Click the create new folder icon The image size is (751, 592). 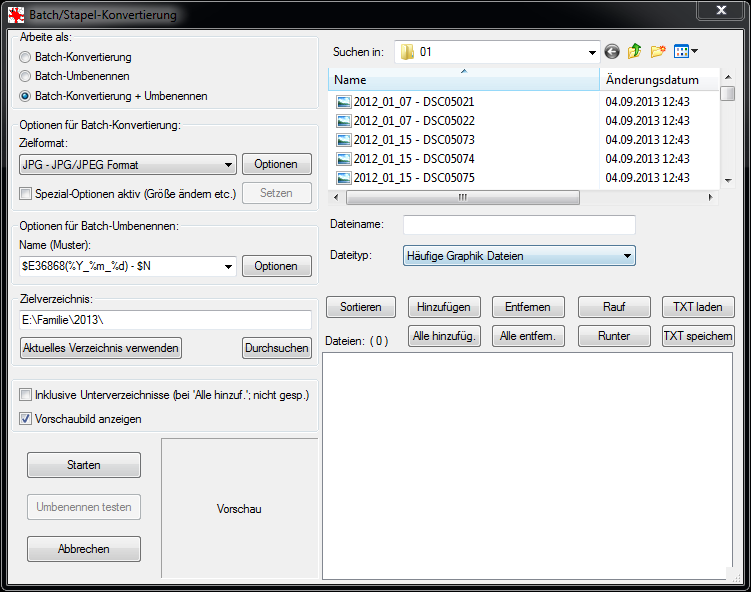pos(658,51)
